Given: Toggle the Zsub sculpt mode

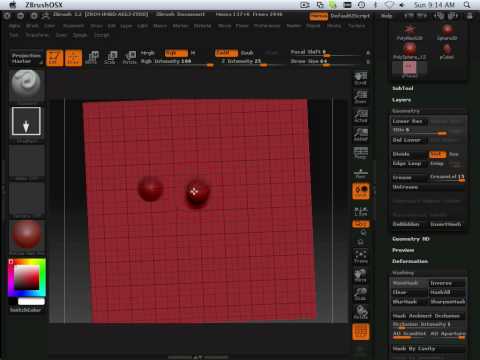Looking at the screenshot, I should pyautogui.click(x=247, y=53).
